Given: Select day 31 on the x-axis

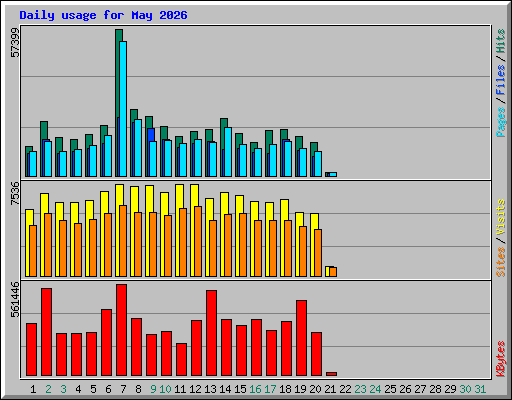Looking at the screenshot, I should pos(480,389).
